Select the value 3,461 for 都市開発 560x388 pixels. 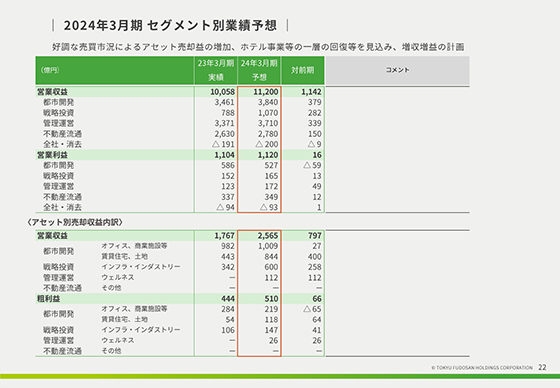[x=224, y=102]
